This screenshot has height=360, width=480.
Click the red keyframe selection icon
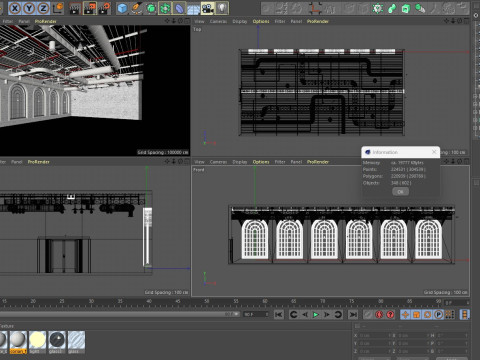[x=390, y=314]
